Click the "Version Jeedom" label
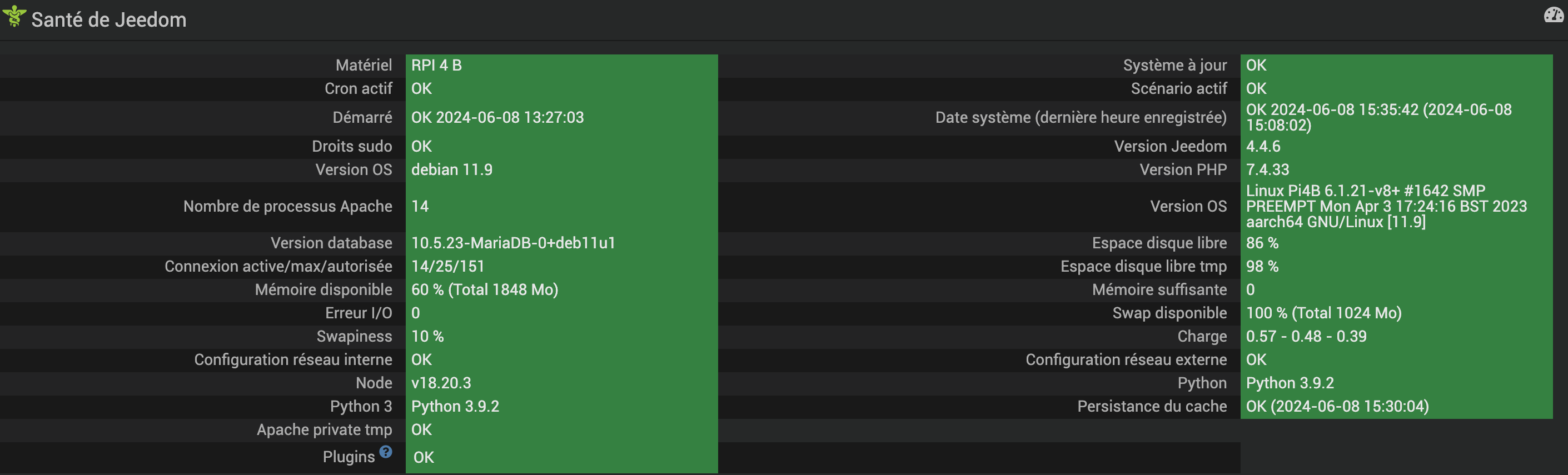 pyautogui.click(x=1170, y=147)
